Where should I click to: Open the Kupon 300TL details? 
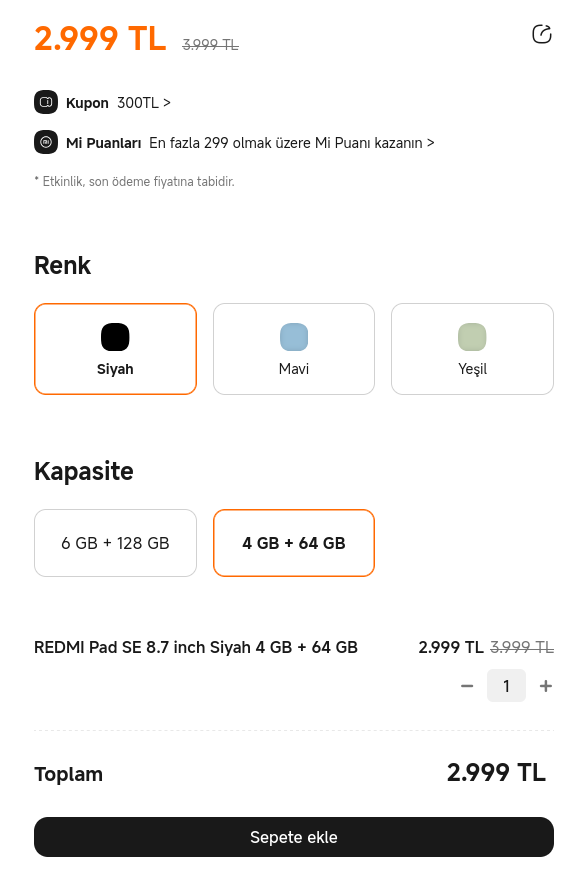(x=144, y=103)
